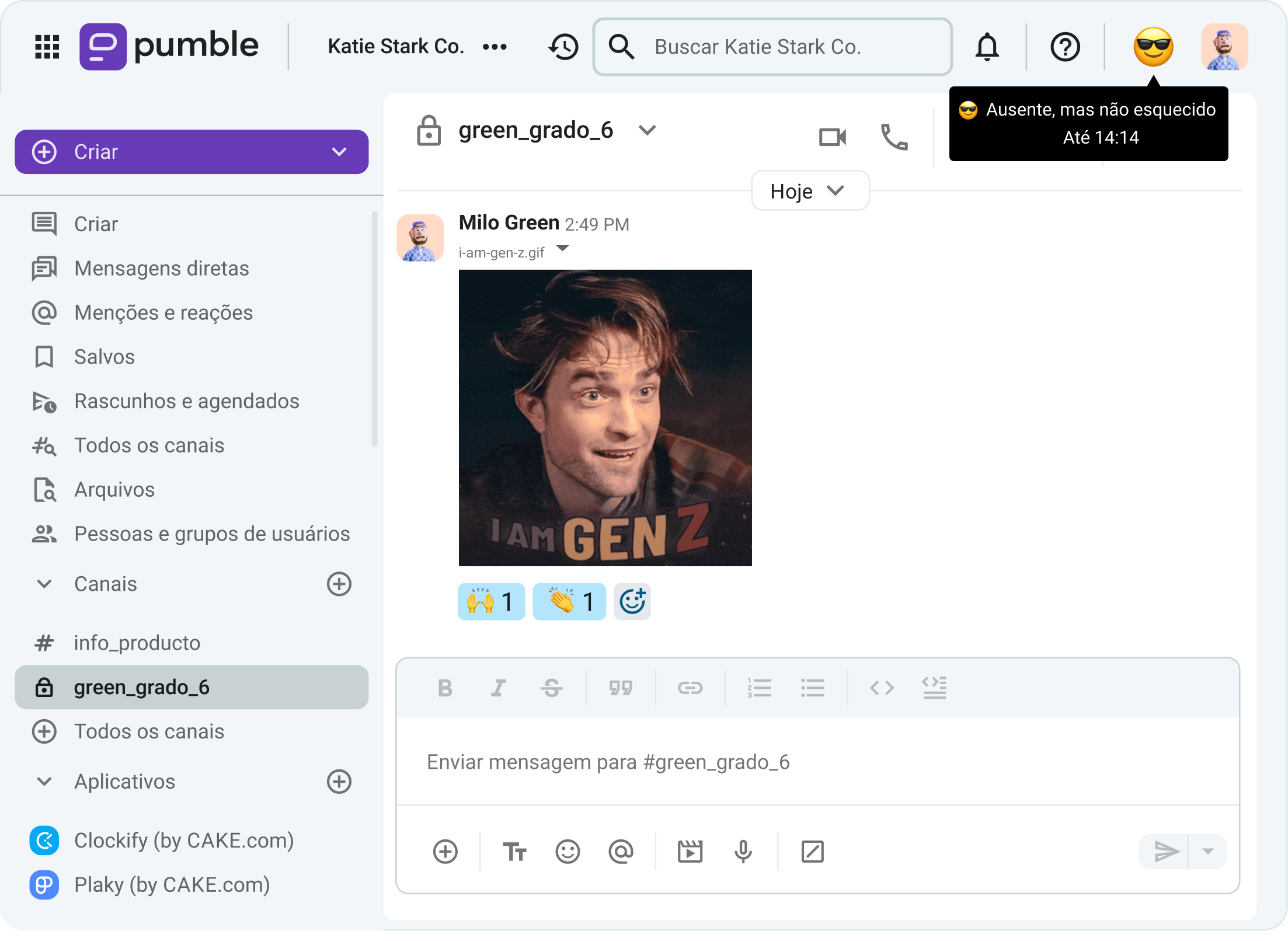The height and width of the screenshot is (941, 1288).
Task: Select the info_producto channel
Action: point(192,643)
